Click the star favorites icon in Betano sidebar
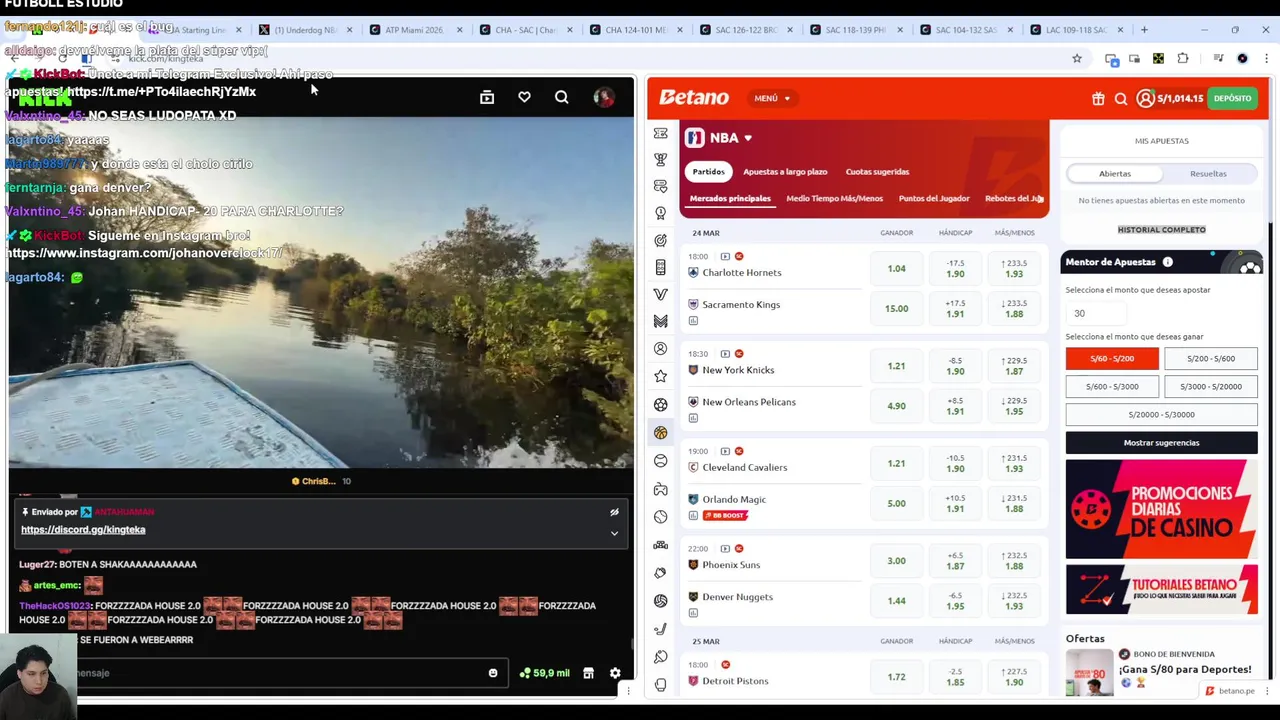Screen dimensions: 1280x720 click(660, 376)
